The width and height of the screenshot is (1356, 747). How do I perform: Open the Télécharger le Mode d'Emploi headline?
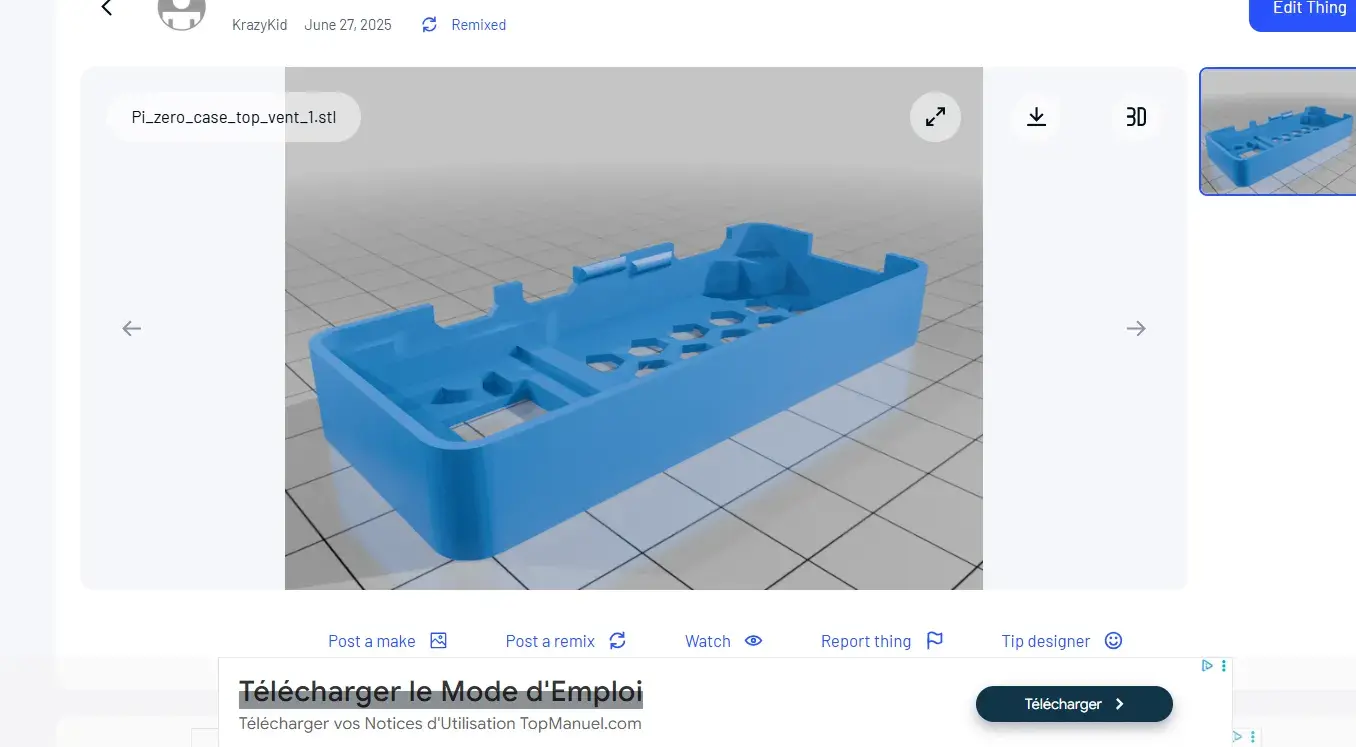pyautogui.click(x=440, y=691)
